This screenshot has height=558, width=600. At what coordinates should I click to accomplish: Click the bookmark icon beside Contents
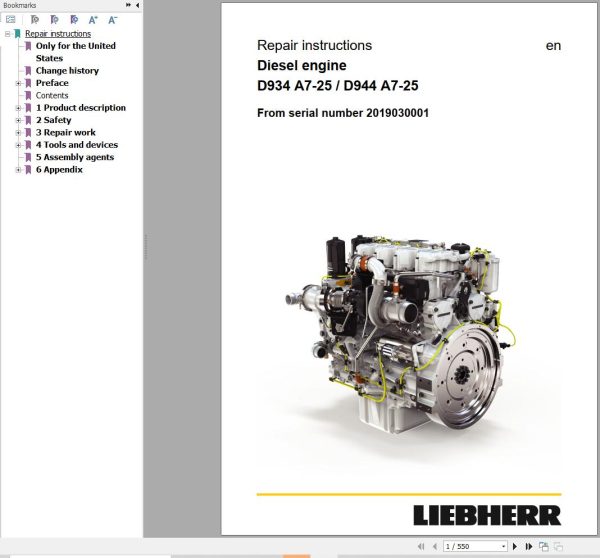tap(28, 95)
